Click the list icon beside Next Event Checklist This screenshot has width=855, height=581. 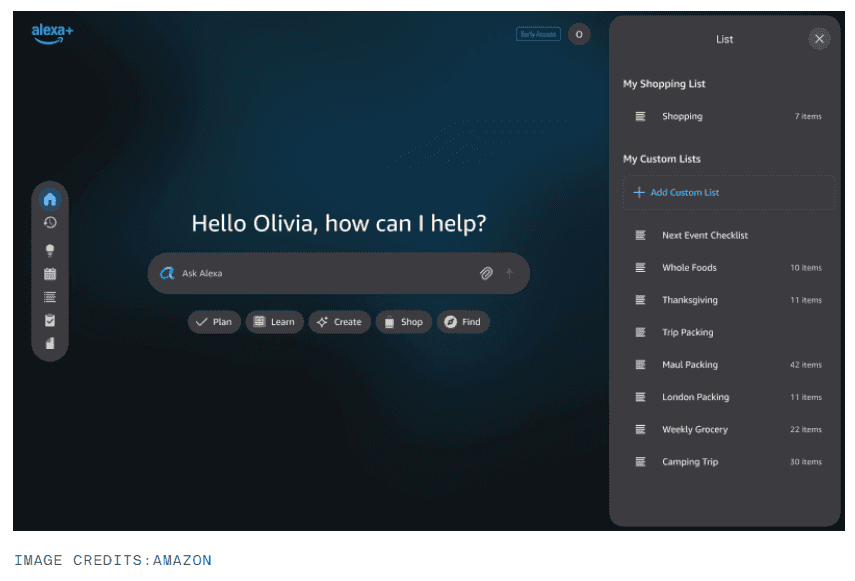click(x=640, y=235)
